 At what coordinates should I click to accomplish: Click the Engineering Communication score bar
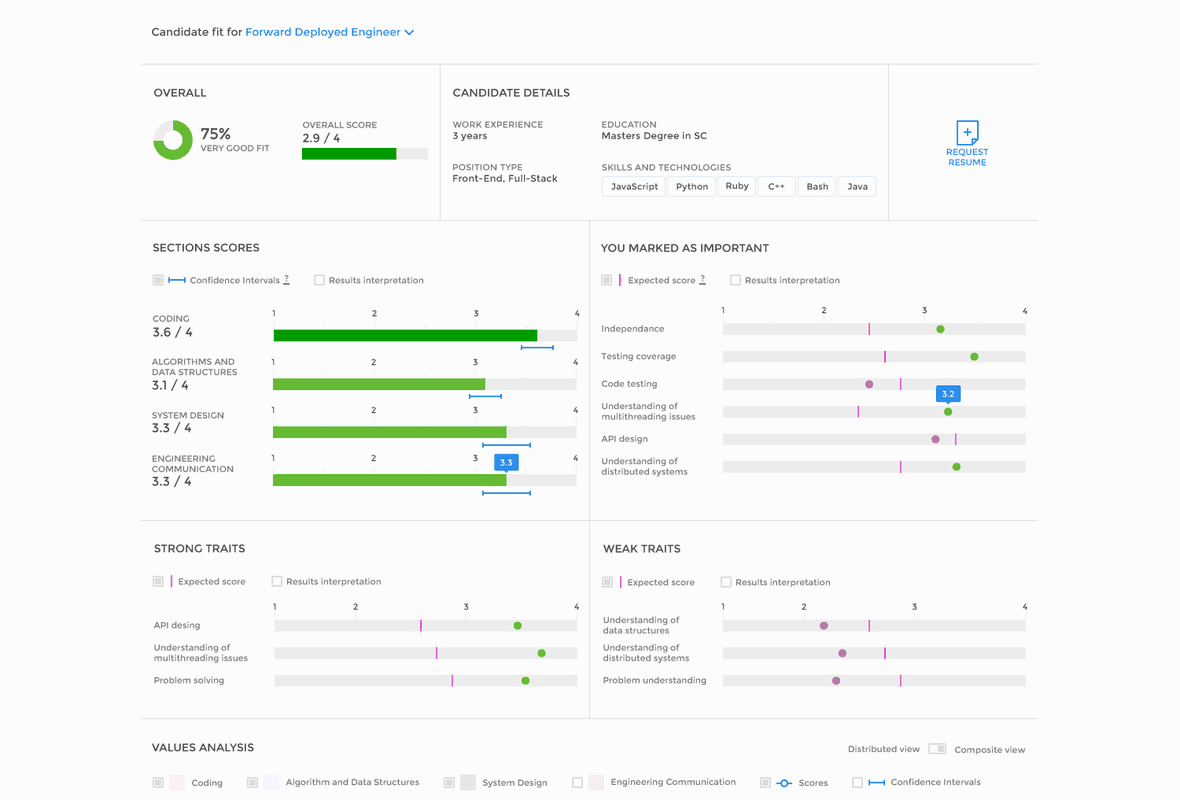coord(425,480)
